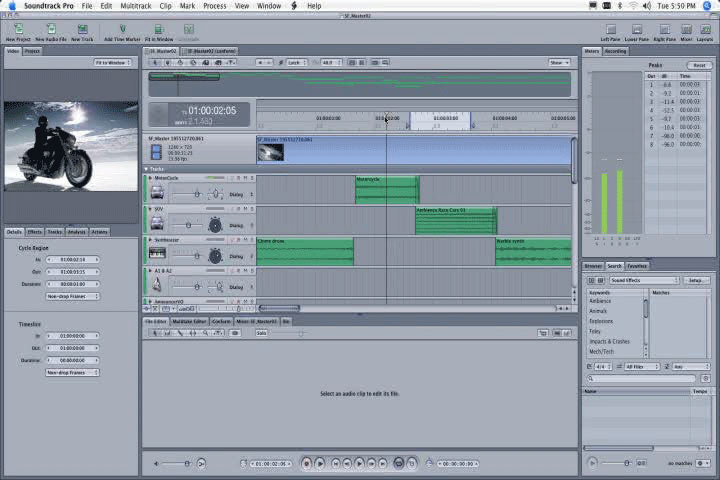This screenshot has width=720, height=480.
Task: Click the Add Time Marker icon
Action: click(122, 30)
